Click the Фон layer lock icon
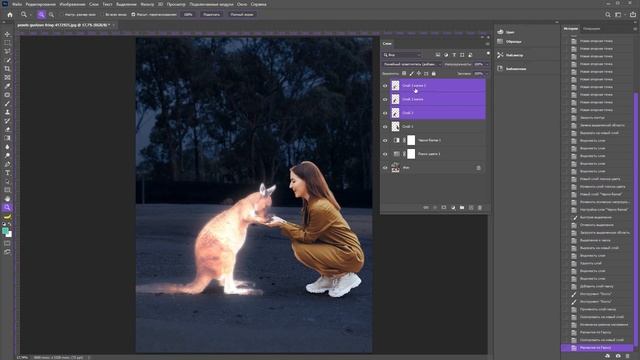Screen dimensions: 640x360 pyautogui.click(x=478, y=168)
